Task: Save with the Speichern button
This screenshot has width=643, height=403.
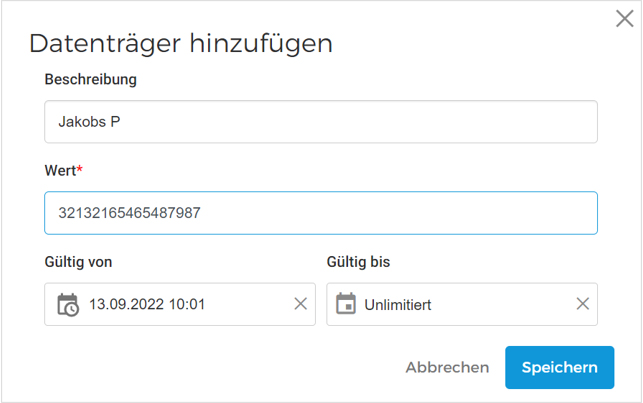Action: (559, 367)
